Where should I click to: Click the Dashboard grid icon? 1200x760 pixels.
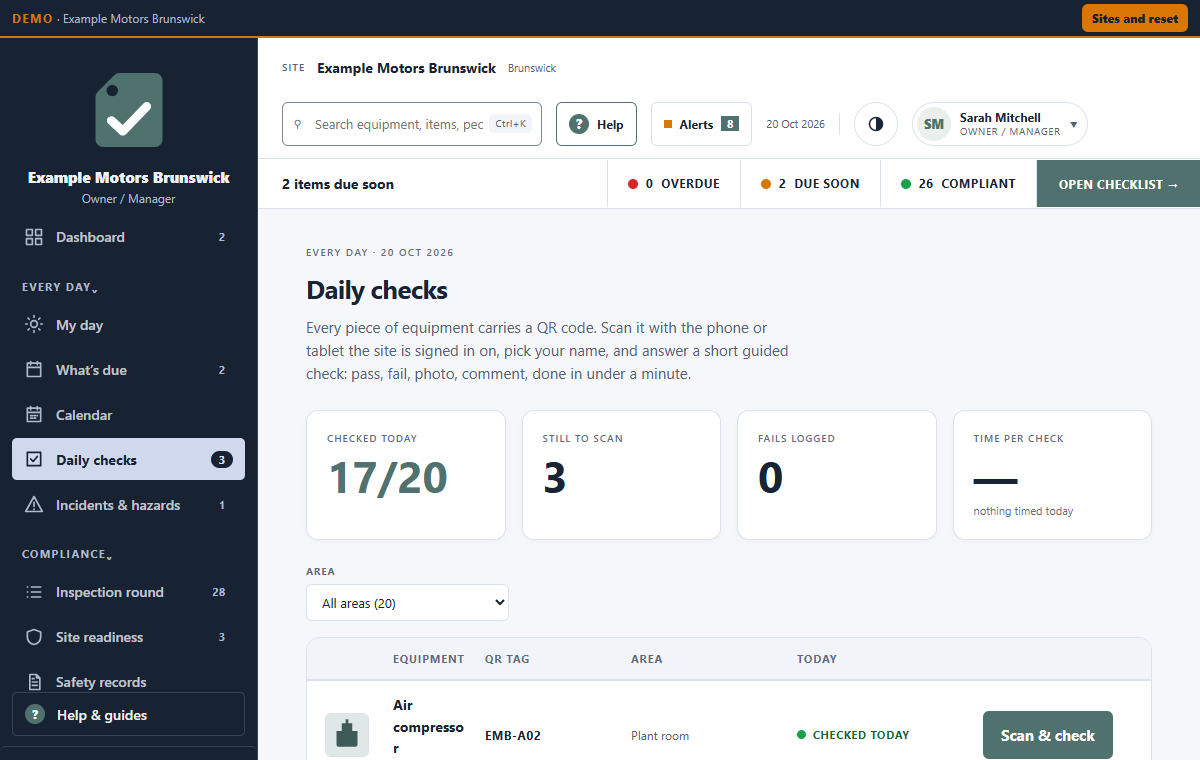point(34,237)
